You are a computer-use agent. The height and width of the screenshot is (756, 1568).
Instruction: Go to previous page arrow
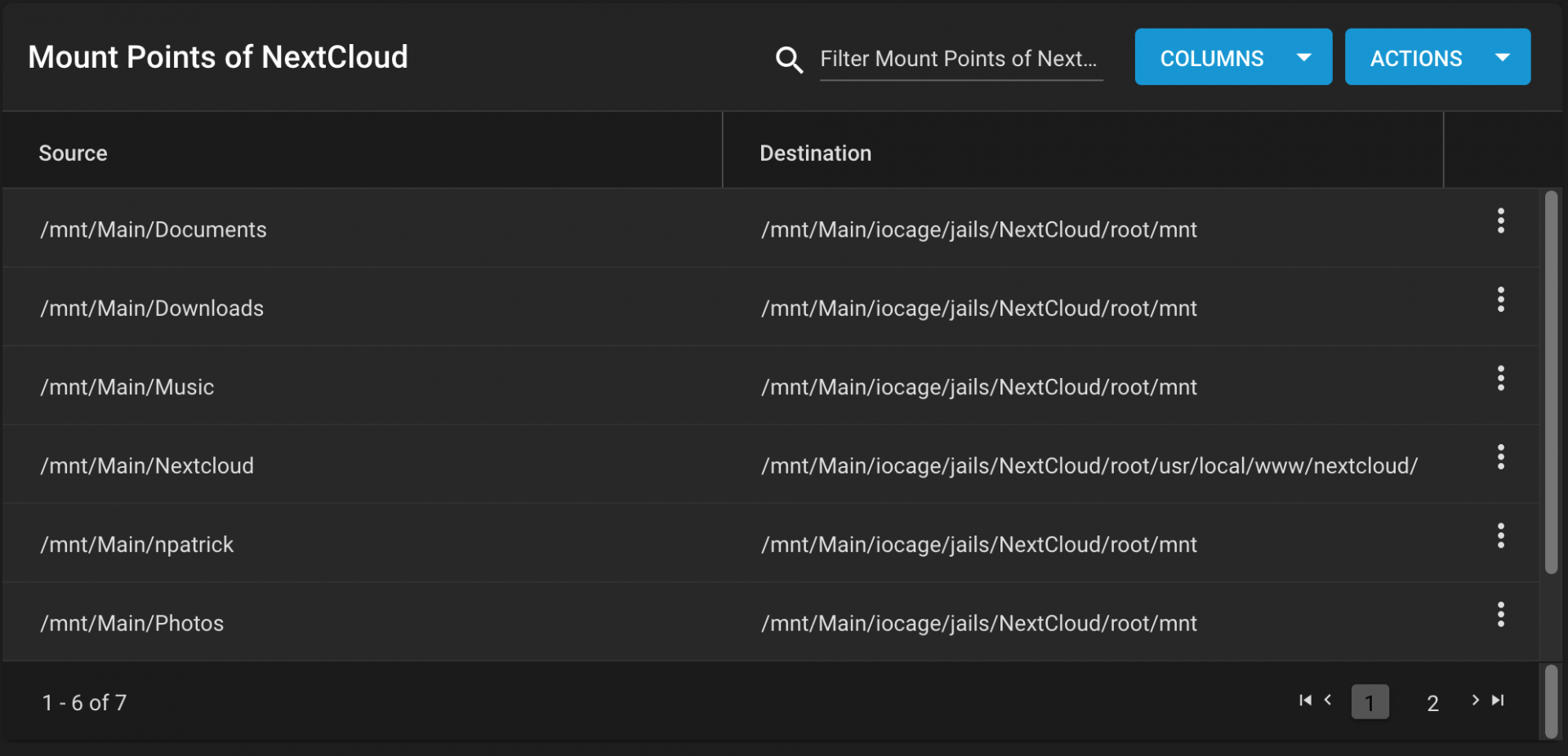(x=1328, y=700)
